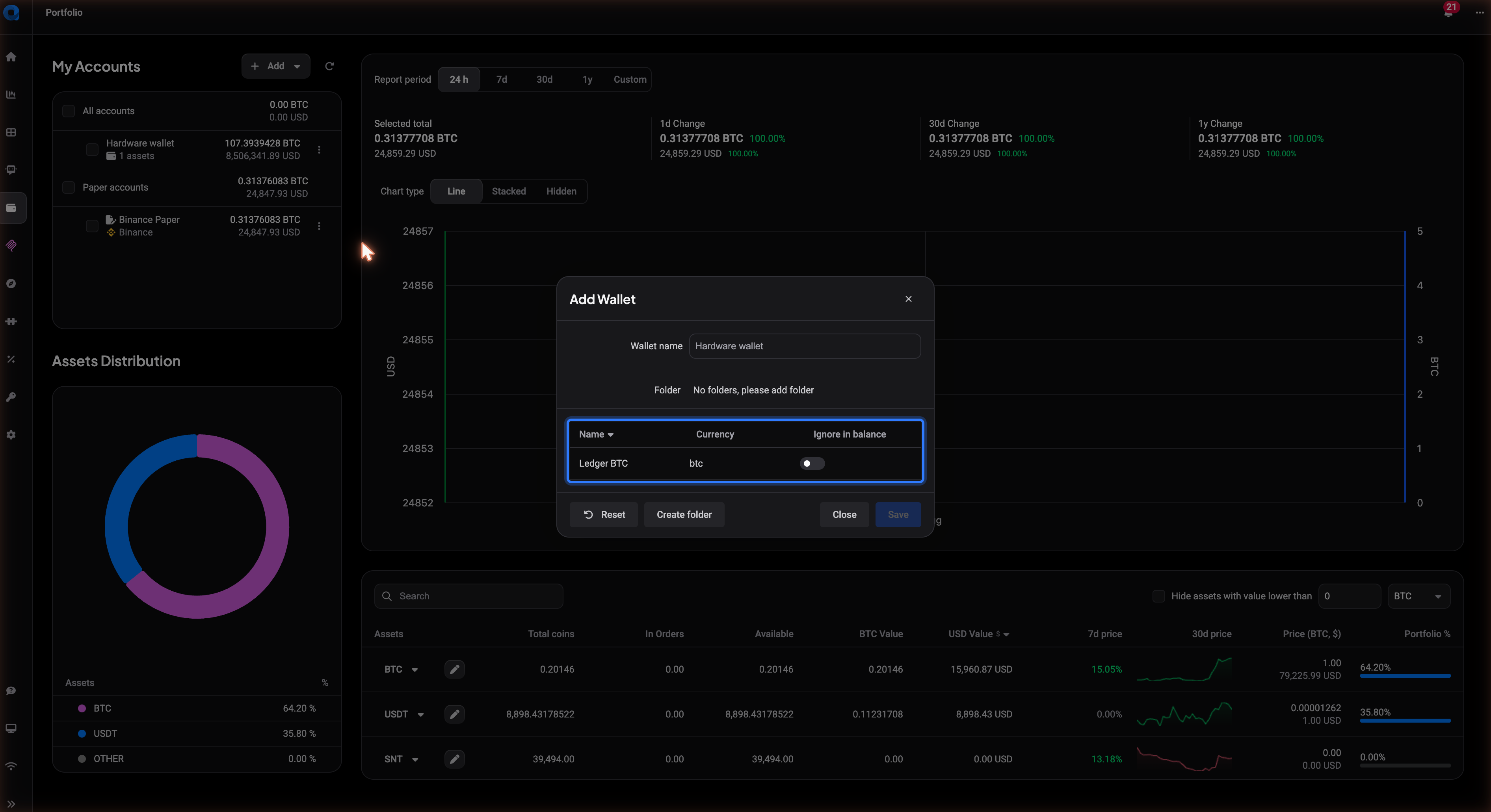Click the blue USDT legend dot
This screenshot has height=812, width=1491.
82,733
